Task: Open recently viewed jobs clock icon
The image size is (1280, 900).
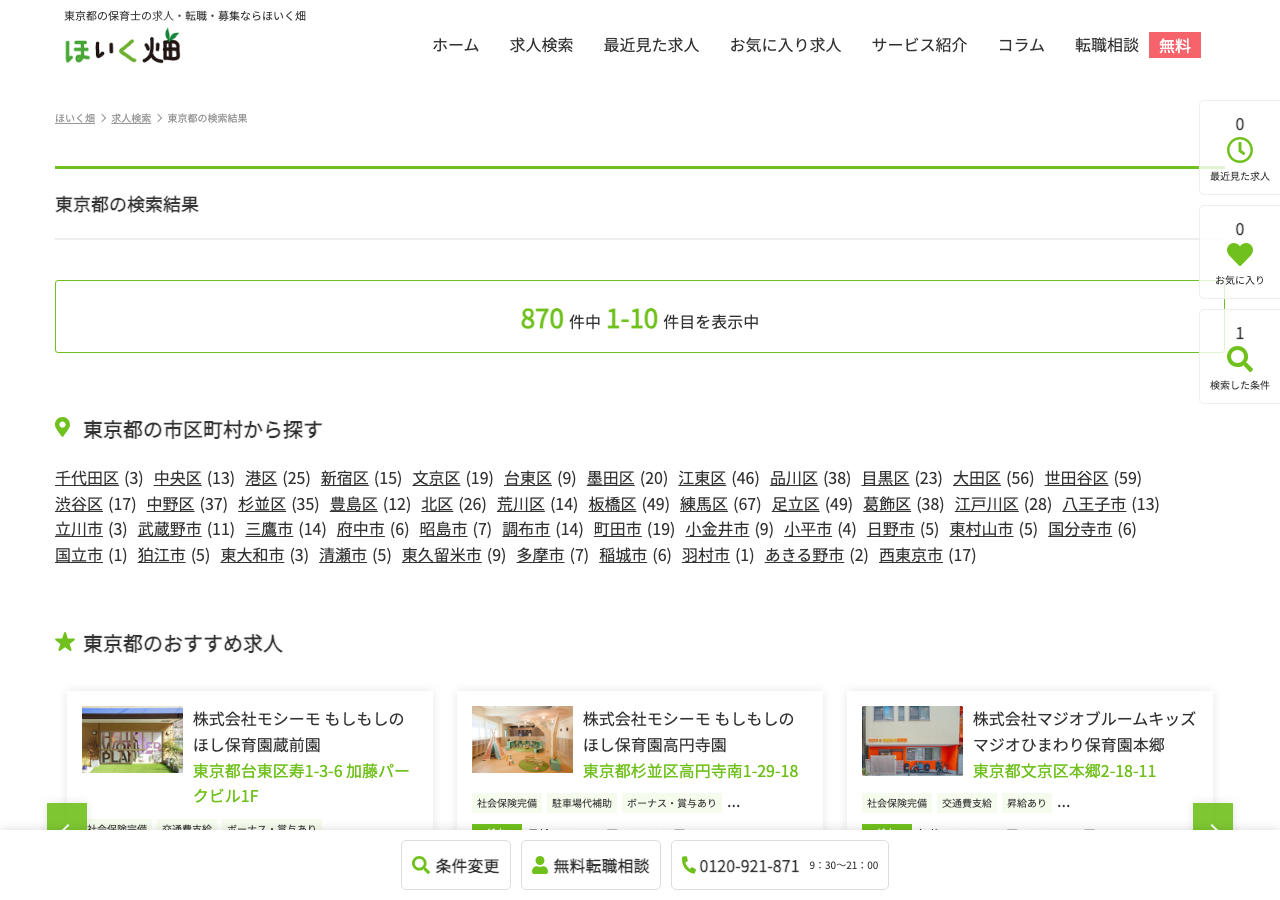Action: pyautogui.click(x=1239, y=148)
